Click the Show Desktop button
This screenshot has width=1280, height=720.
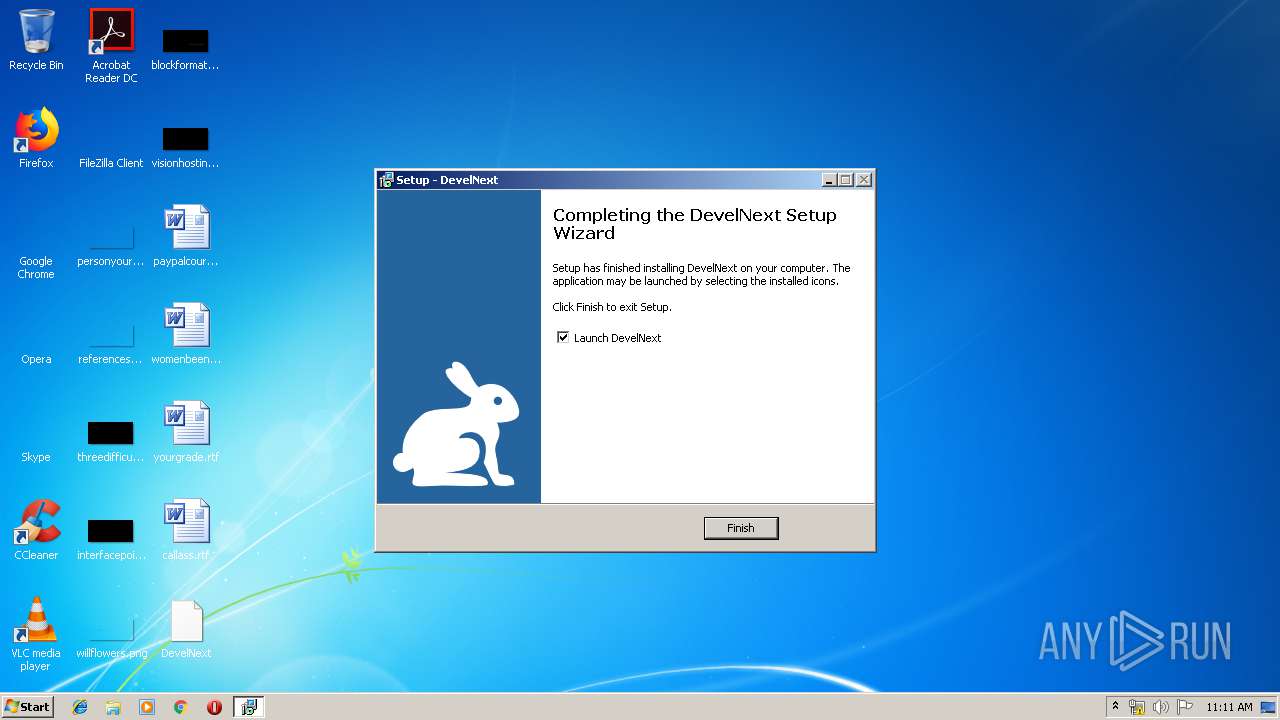1269,707
